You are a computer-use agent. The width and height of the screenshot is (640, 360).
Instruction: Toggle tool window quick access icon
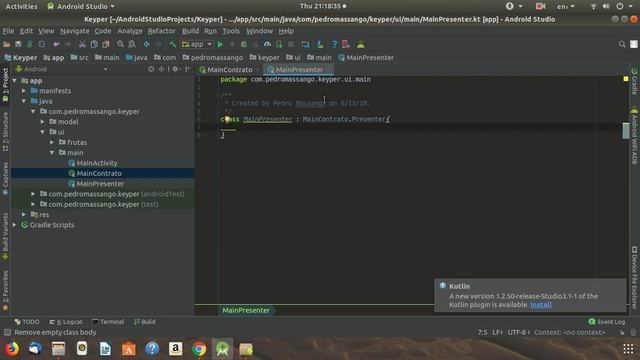click(x=7, y=332)
